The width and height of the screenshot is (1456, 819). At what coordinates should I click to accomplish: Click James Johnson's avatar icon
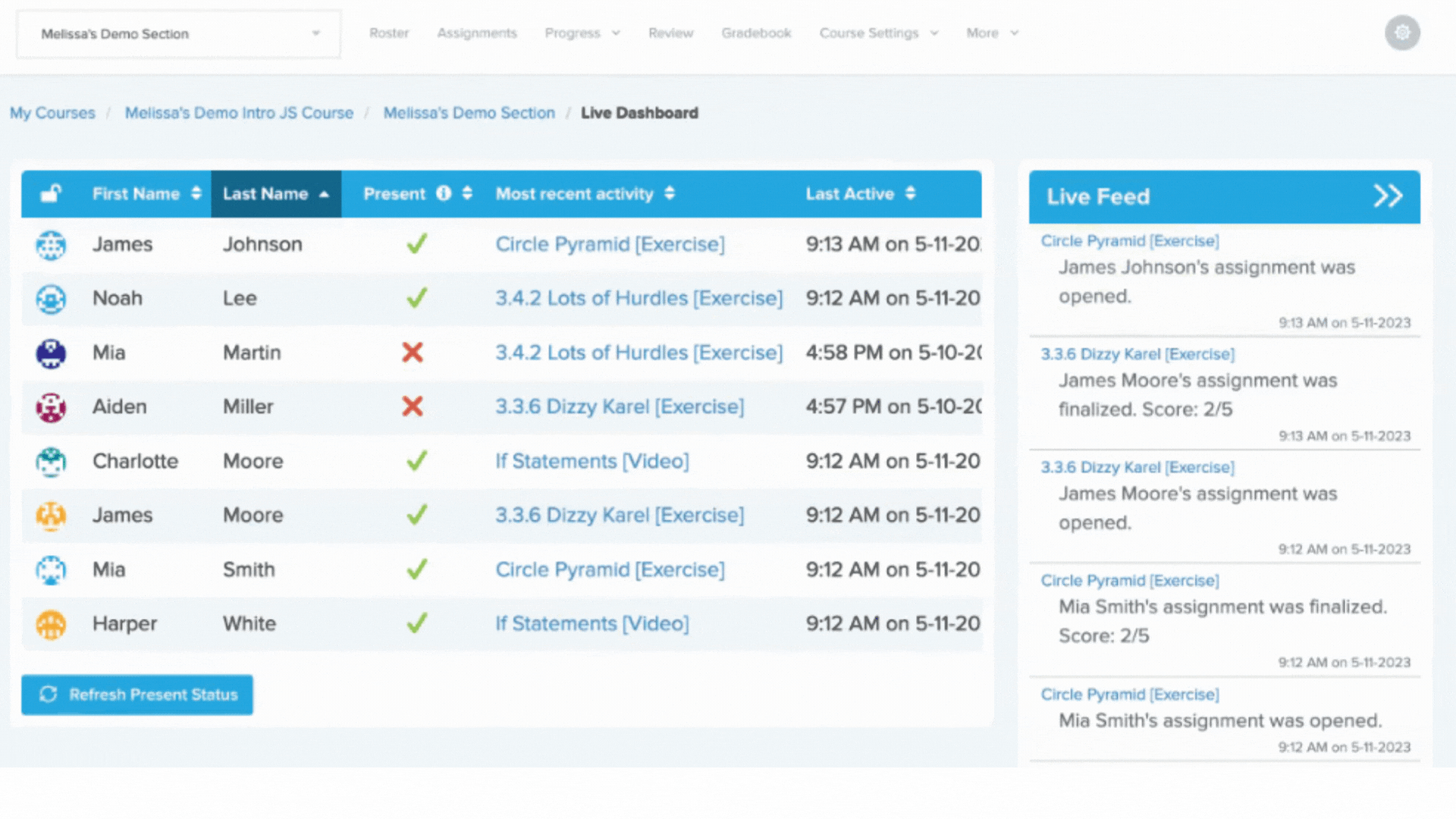[x=51, y=245]
